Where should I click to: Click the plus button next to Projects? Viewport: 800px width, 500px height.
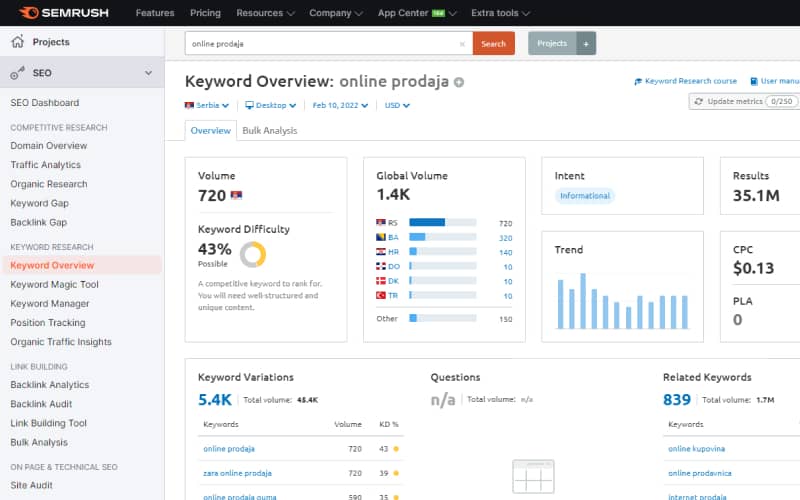pyautogui.click(x=586, y=44)
